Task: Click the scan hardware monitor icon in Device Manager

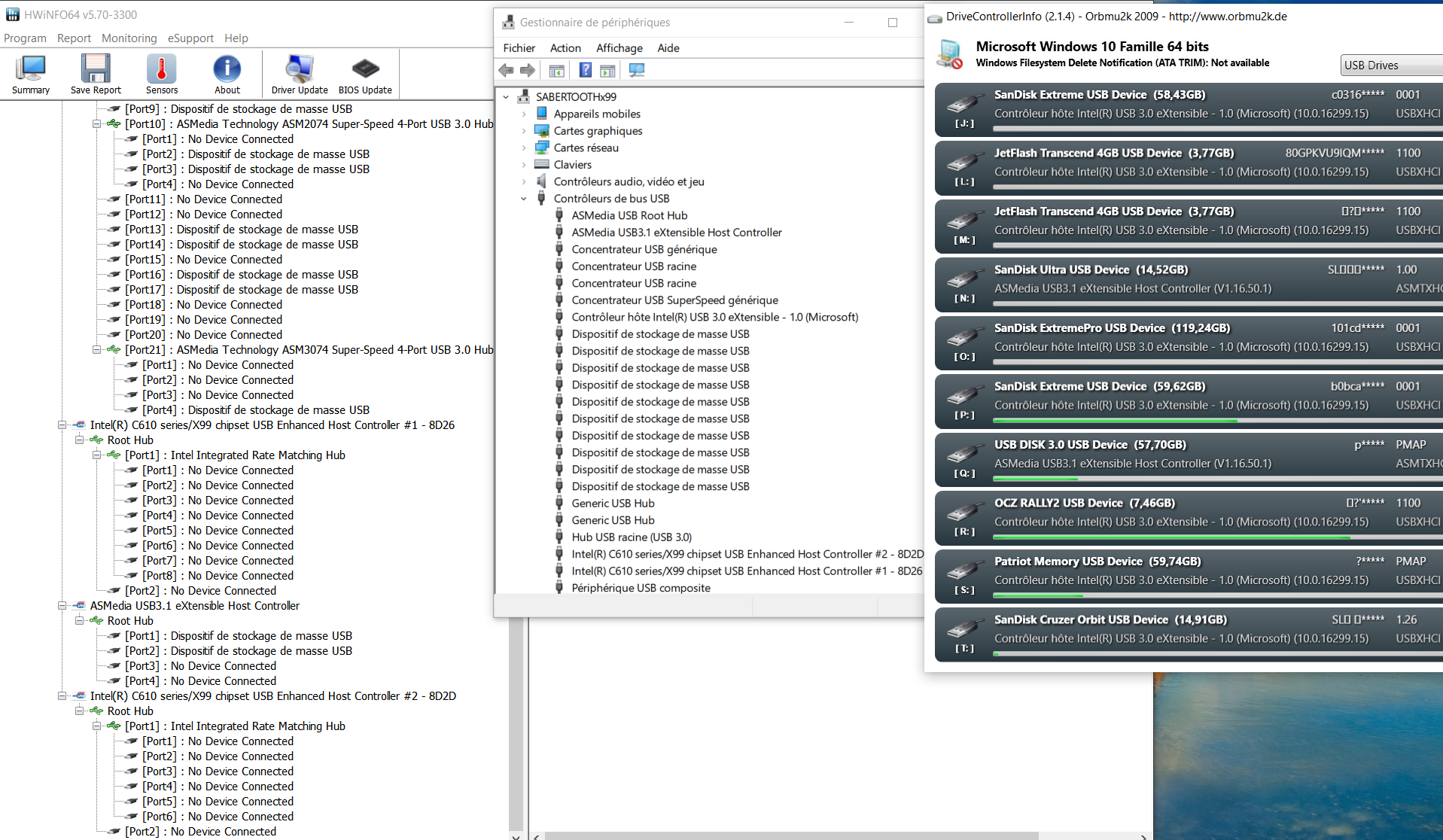Action: [x=637, y=70]
